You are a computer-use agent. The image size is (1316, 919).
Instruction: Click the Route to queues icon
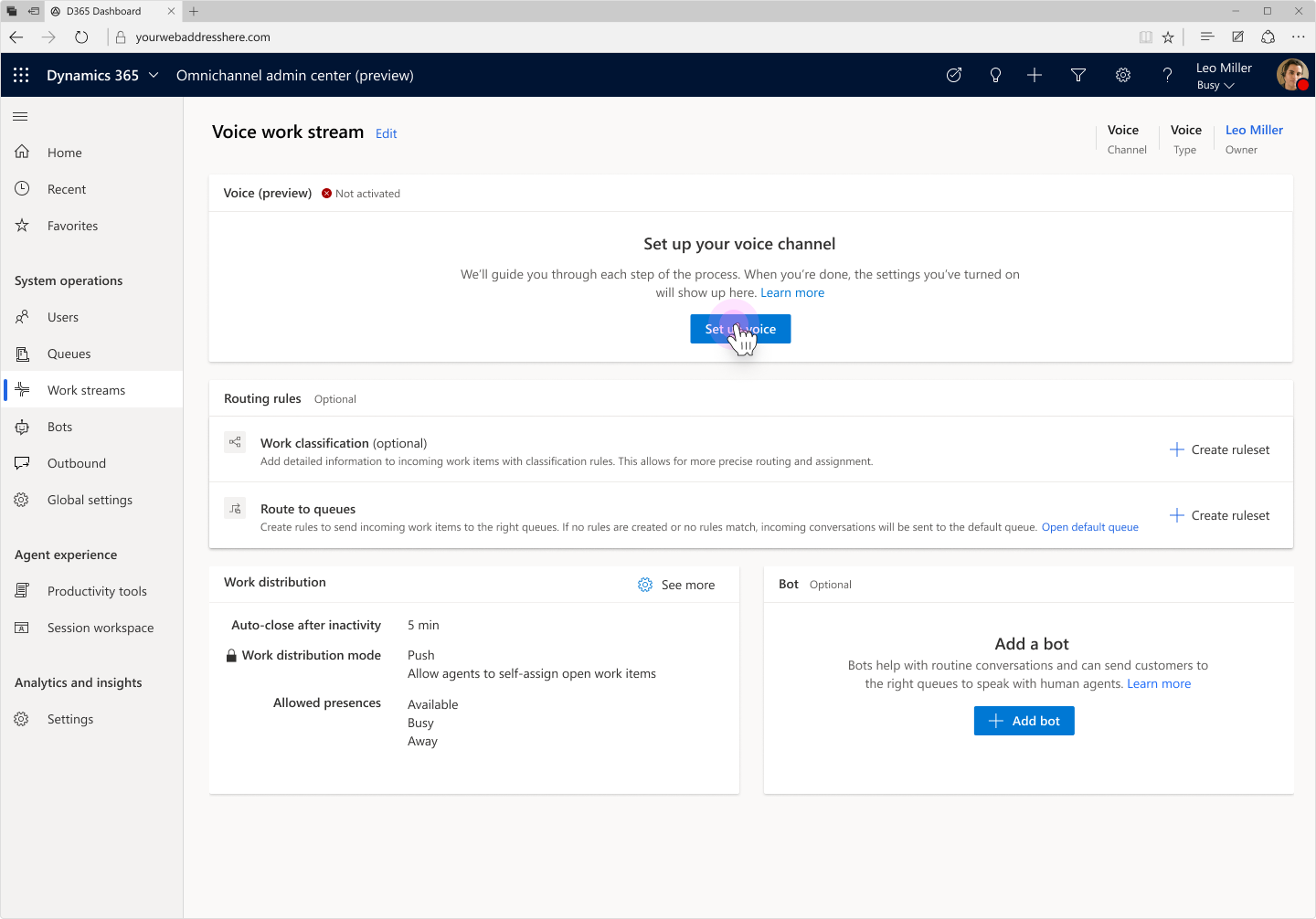tap(235, 508)
